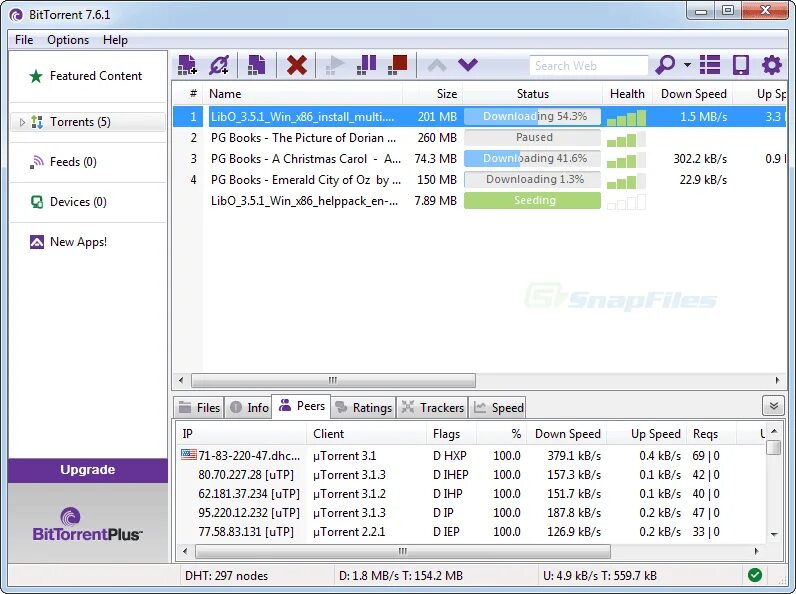
Task: Select peer 80.70.227.28 [uTP] row
Action: coord(470,475)
